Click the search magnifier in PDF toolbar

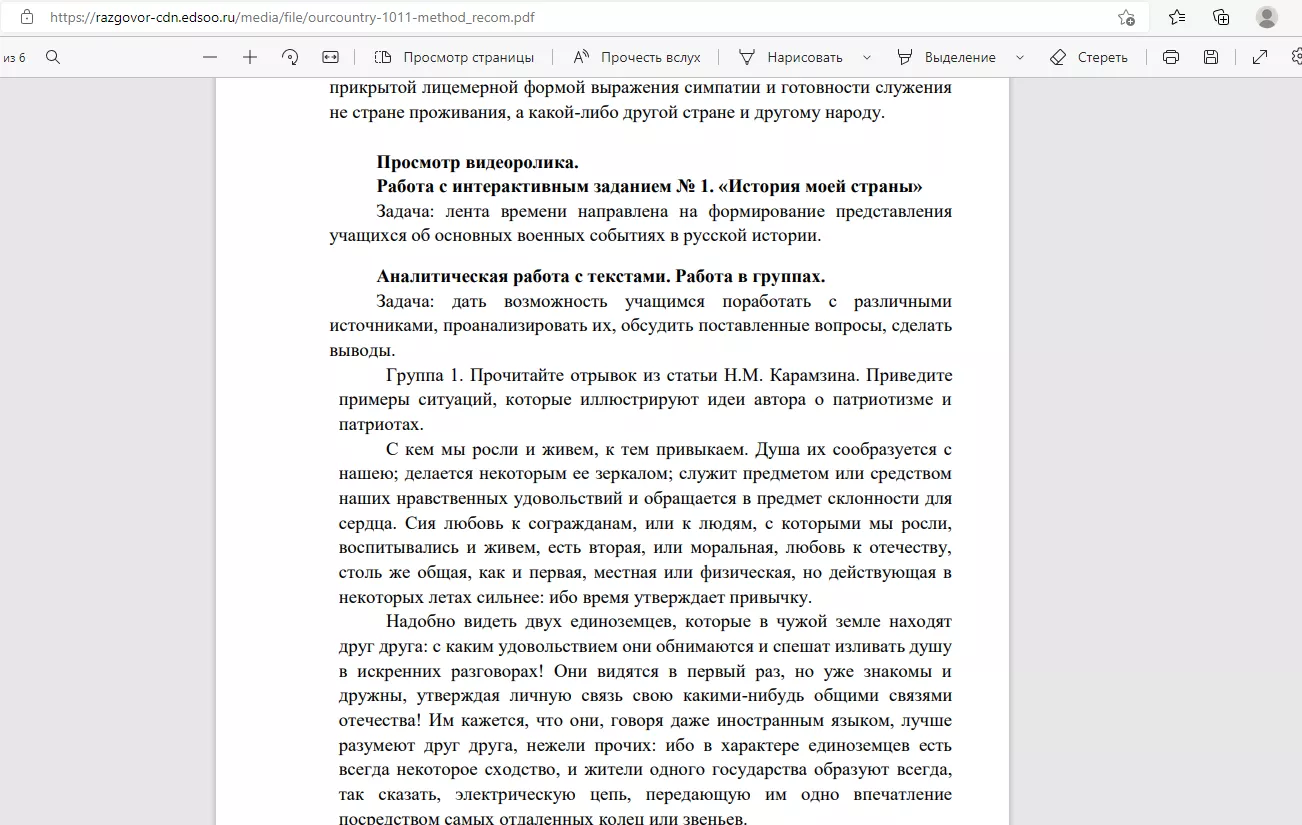click(x=53, y=57)
